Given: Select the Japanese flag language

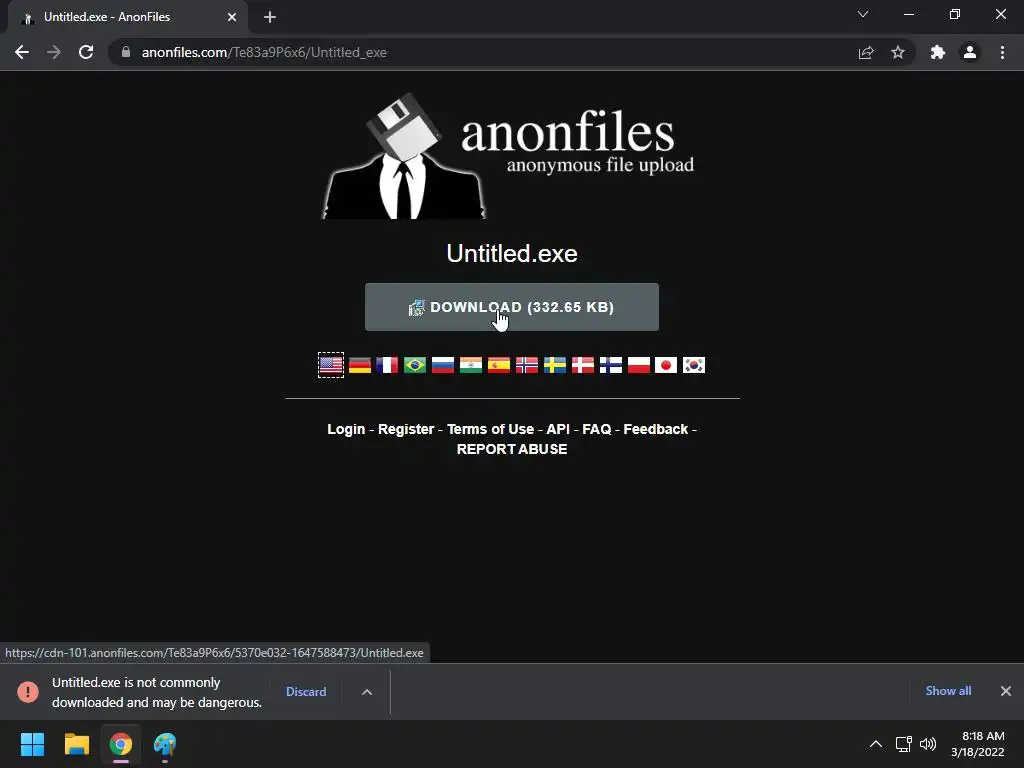Looking at the screenshot, I should pos(666,365).
